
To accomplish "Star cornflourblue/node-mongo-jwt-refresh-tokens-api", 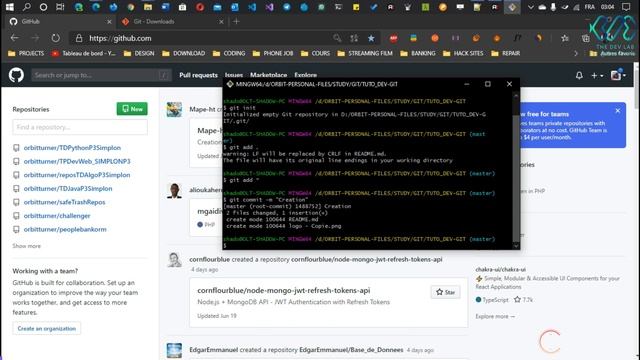I will point(445,292).
